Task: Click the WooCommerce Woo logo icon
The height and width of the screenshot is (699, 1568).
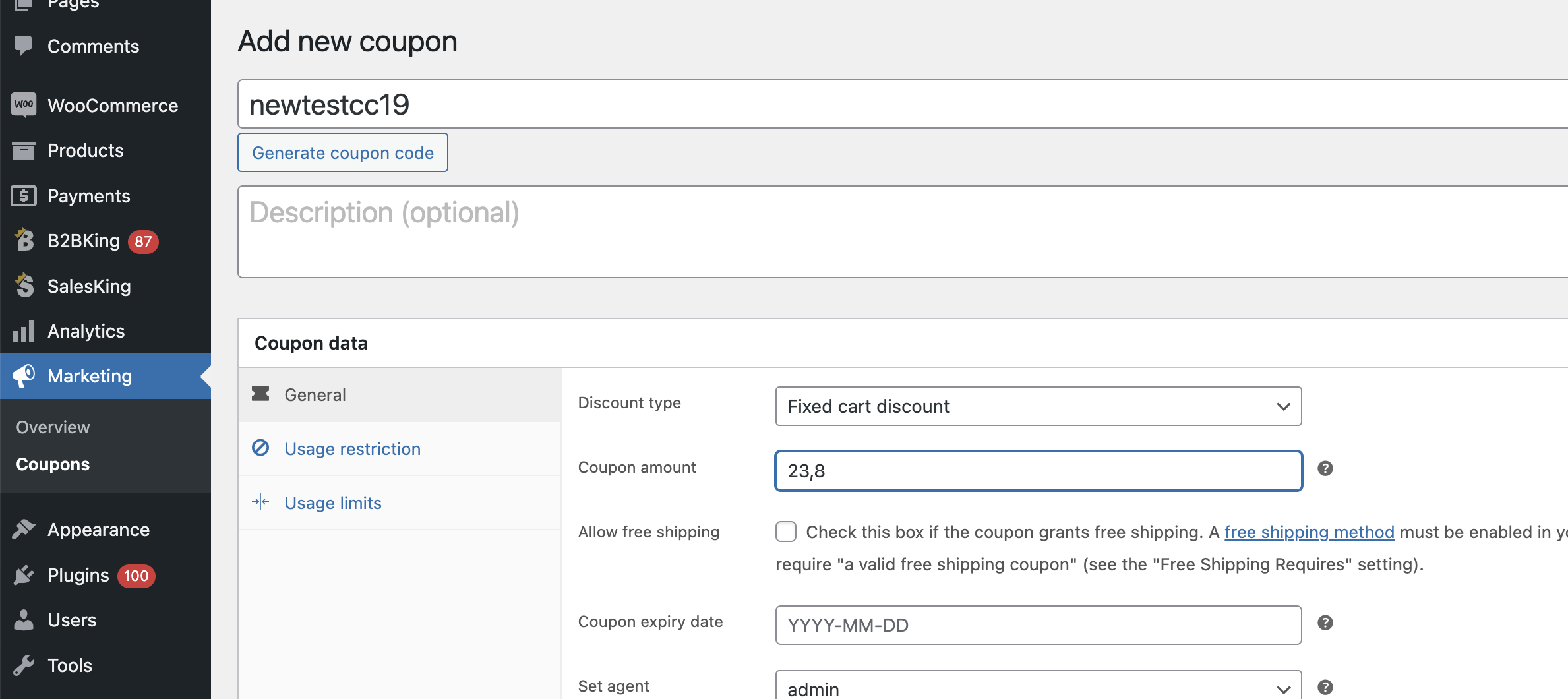Action: pos(24,105)
